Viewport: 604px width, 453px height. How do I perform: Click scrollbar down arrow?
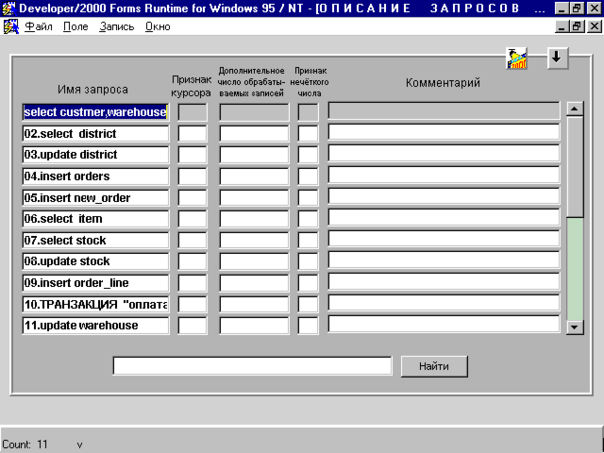coord(574,327)
